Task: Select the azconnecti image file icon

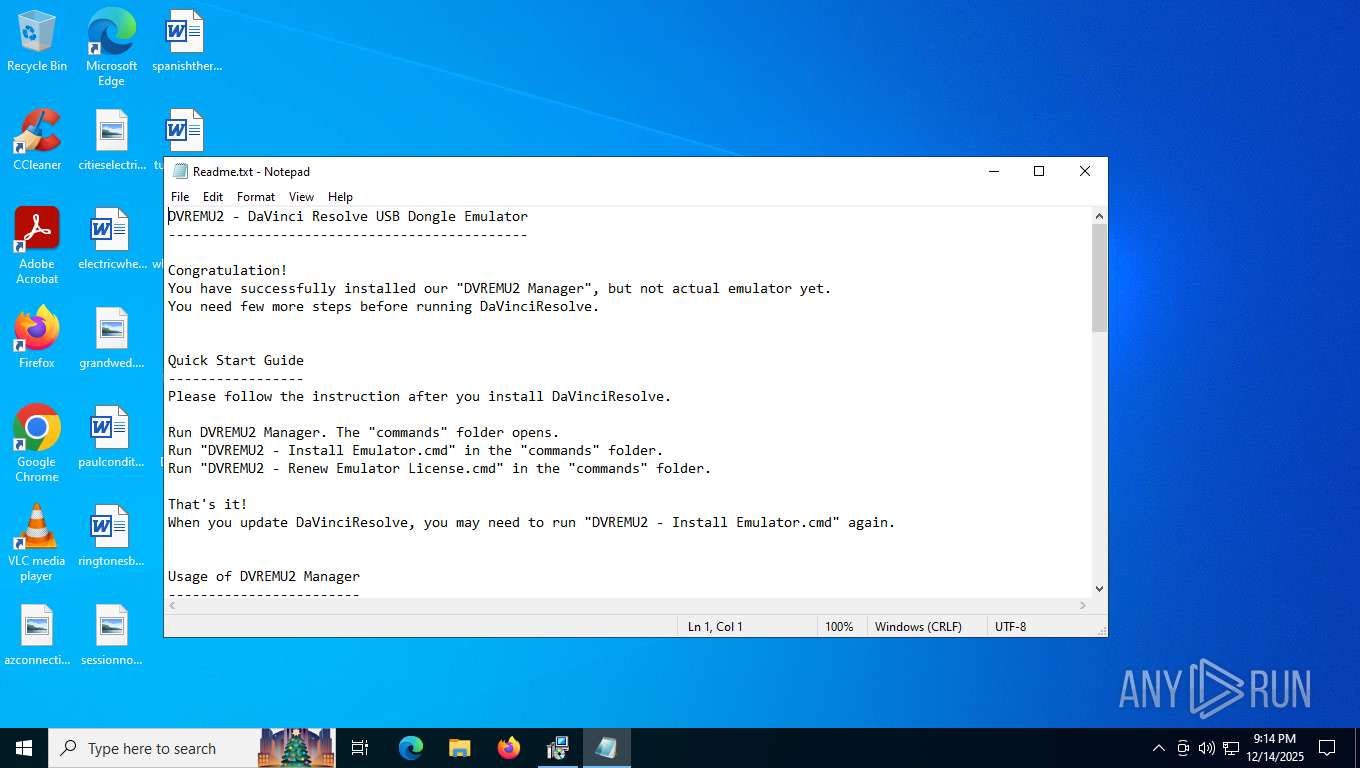Action: tap(37, 635)
